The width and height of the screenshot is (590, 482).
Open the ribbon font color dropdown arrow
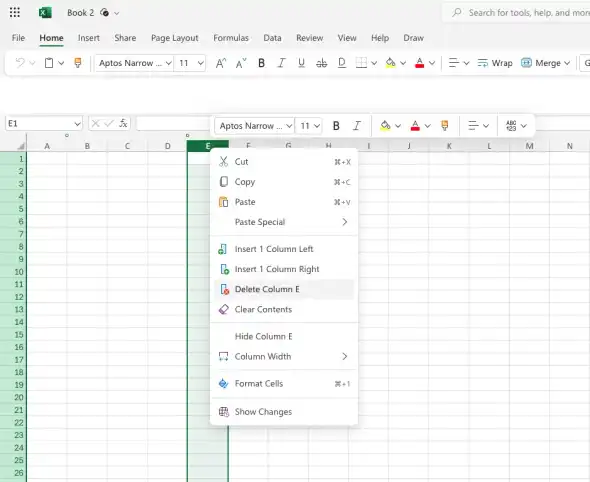(x=432, y=63)
